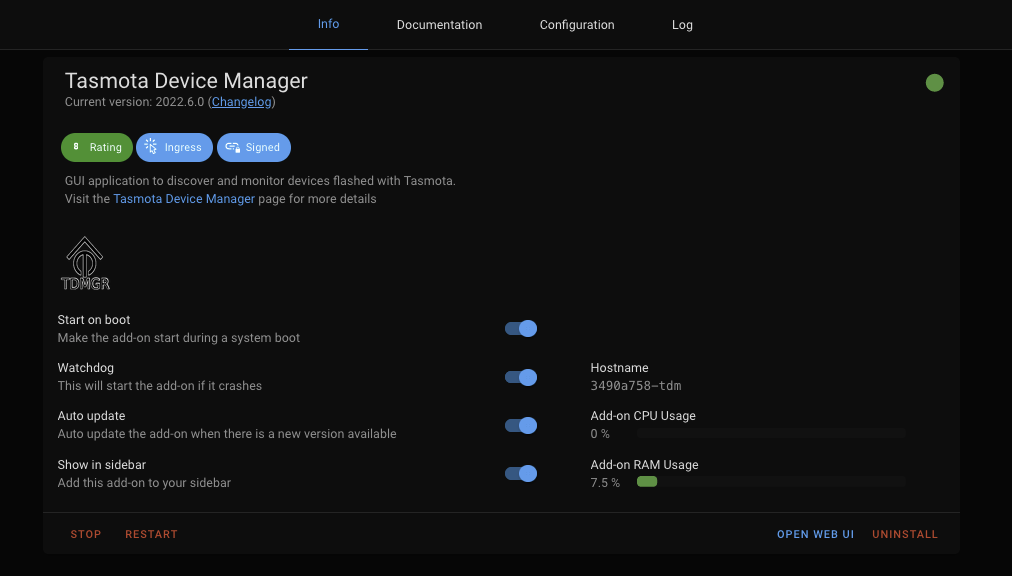Click the green running status indicator dot
Image resolution: width=1012 pixels, height=576 pixels.
934,83
